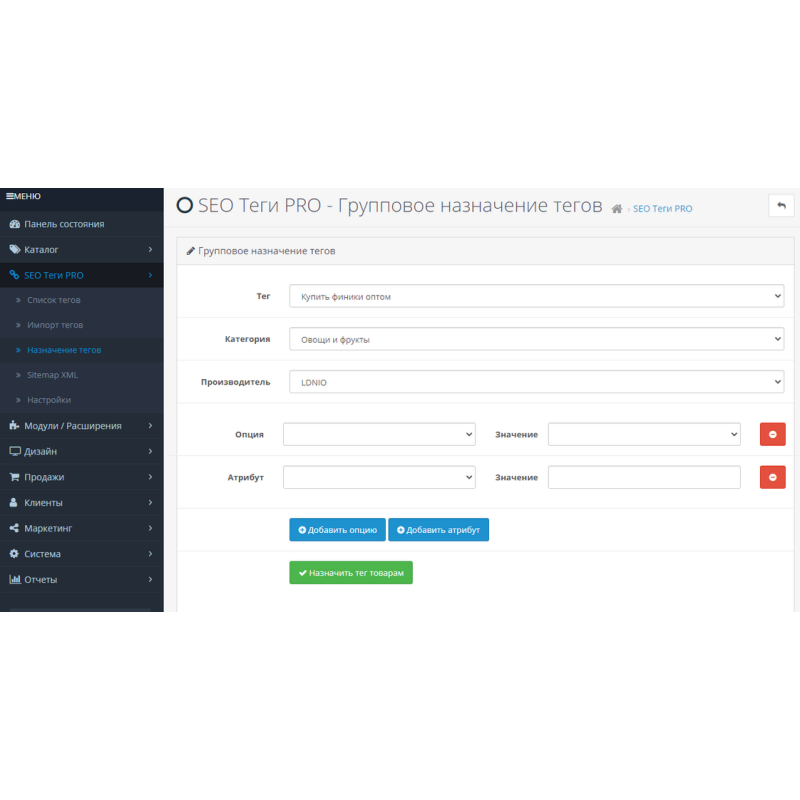Click the Добавить опцию button

337,529
